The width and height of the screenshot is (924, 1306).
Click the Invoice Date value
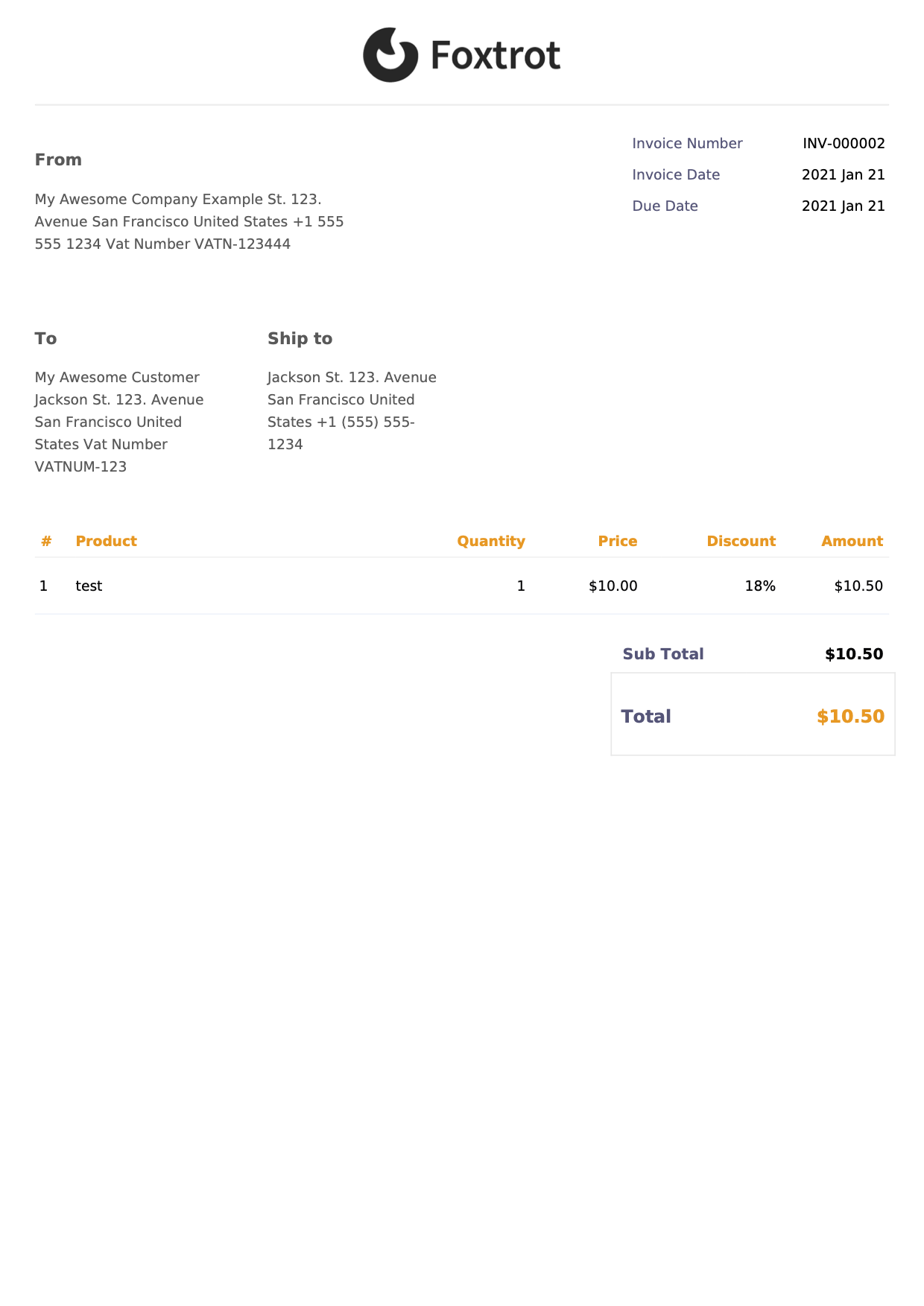[844, 174]
